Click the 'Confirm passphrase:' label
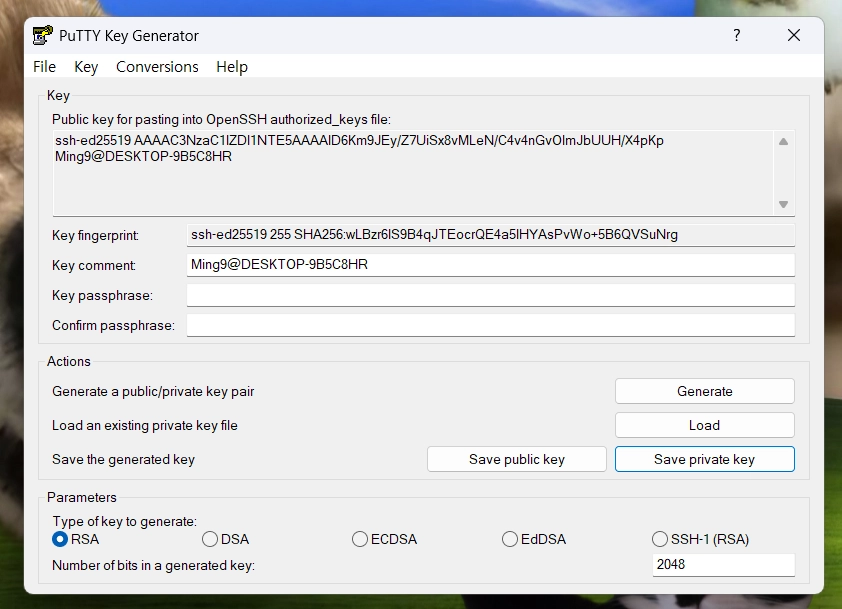 click(x=113, y=325)
